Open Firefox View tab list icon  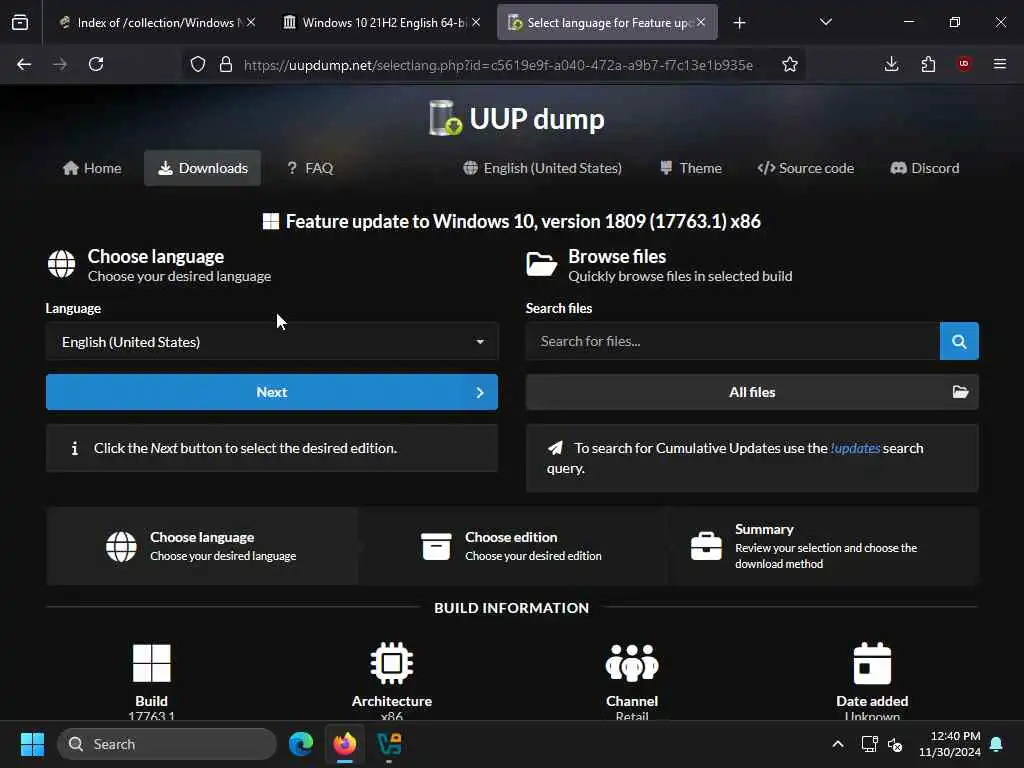point(20,23)
